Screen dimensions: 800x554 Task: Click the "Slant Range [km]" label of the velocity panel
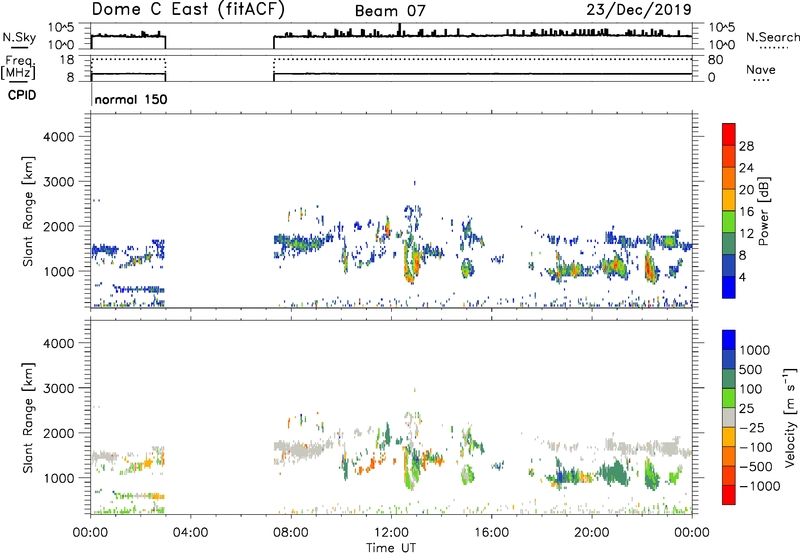[x=28, y=417]
